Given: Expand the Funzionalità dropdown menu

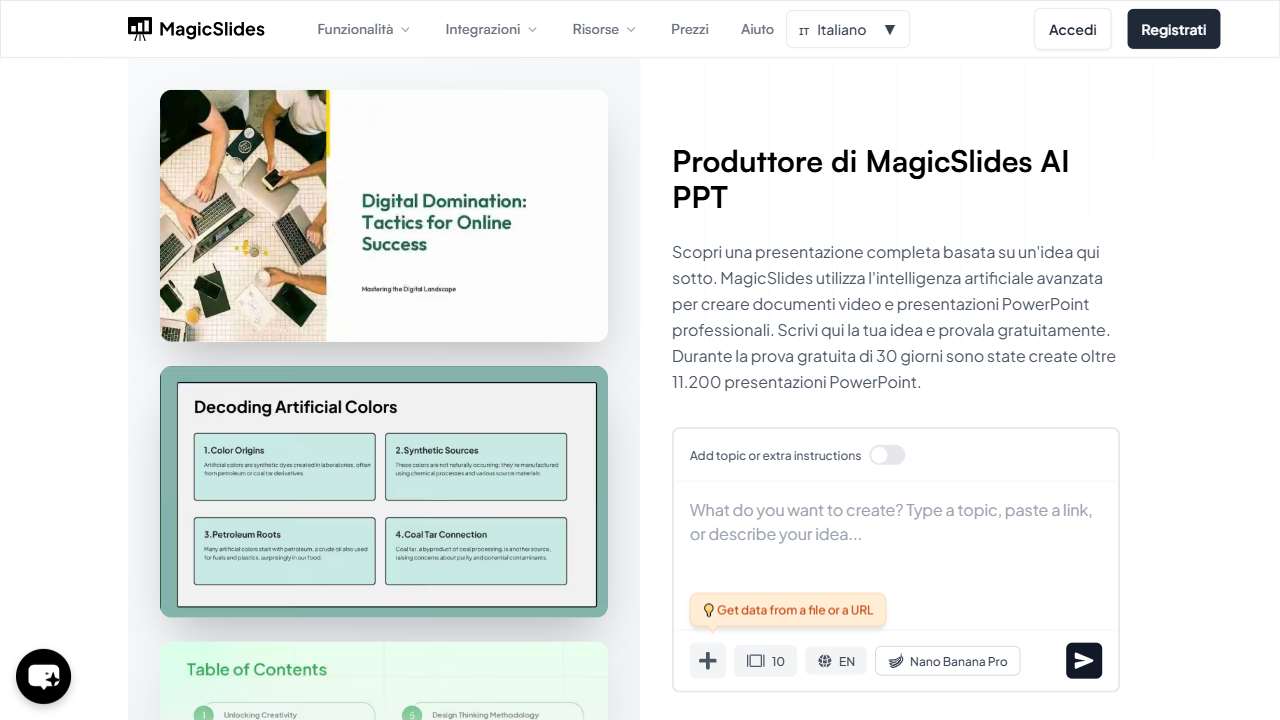Looking at the screenshot, I should pos(362,29).
